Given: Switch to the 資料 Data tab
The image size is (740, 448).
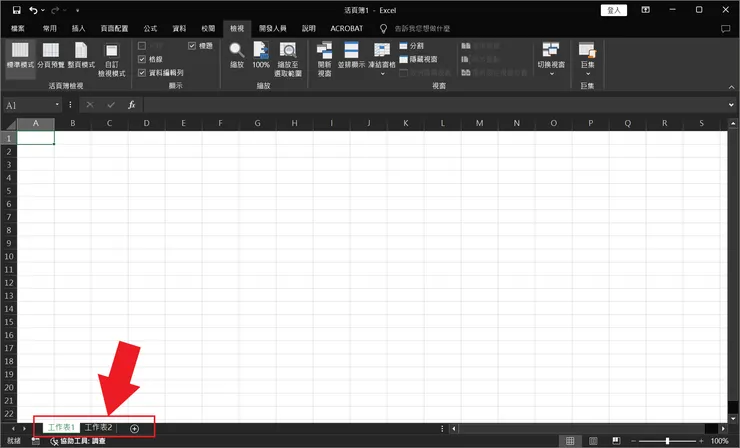Looking at the screenshot, I should (179, 29).
